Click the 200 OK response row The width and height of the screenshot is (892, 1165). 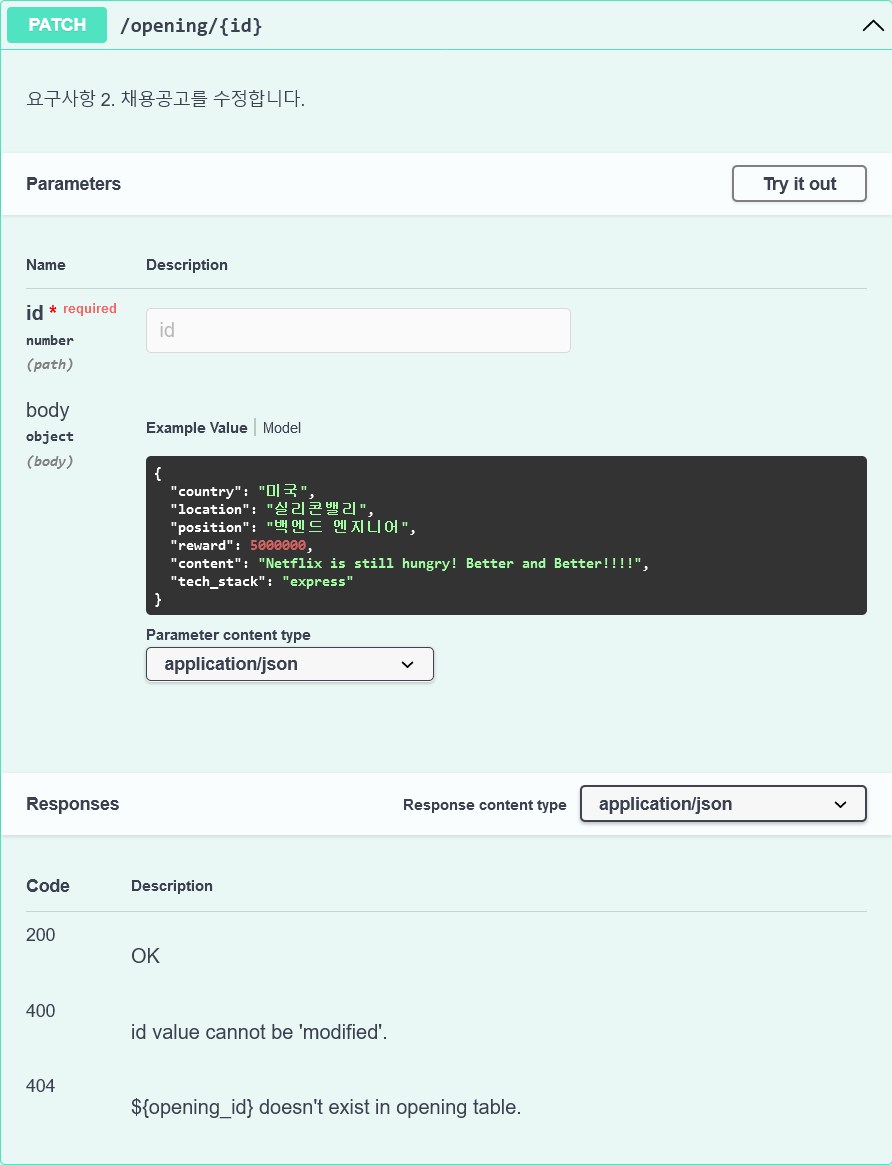click(145, 956)
